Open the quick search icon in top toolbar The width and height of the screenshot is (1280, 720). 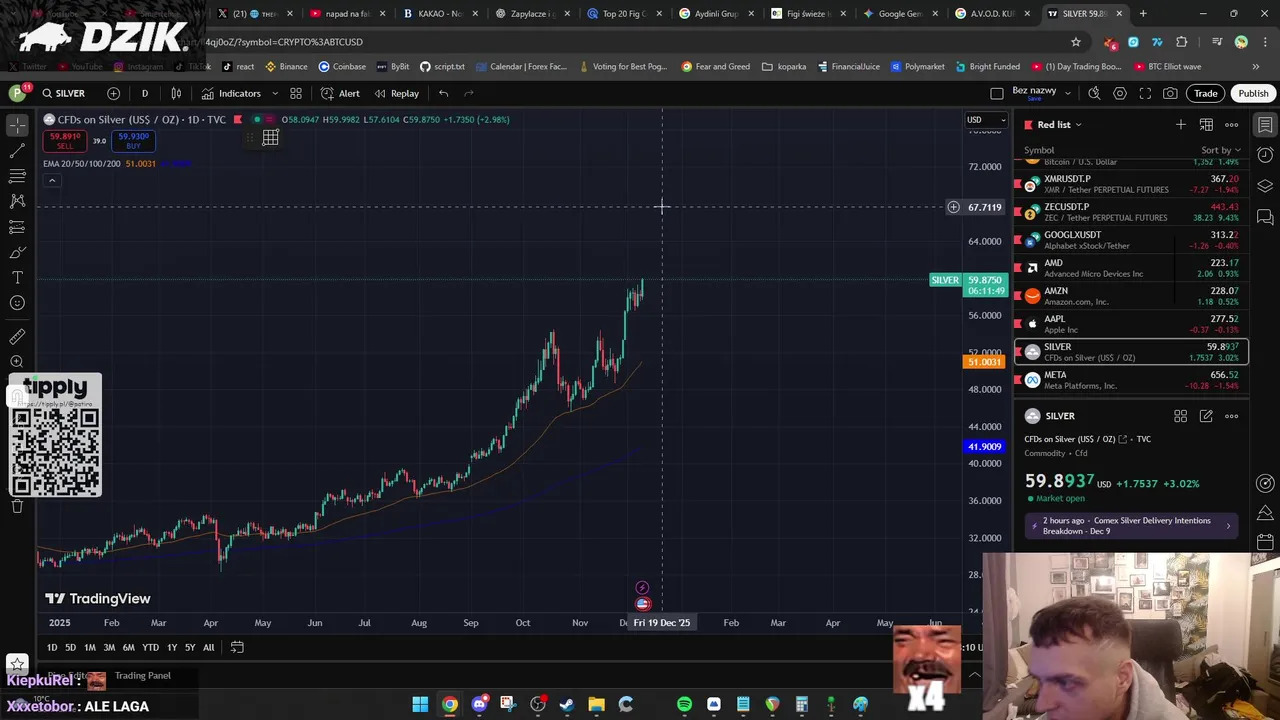1094,93
